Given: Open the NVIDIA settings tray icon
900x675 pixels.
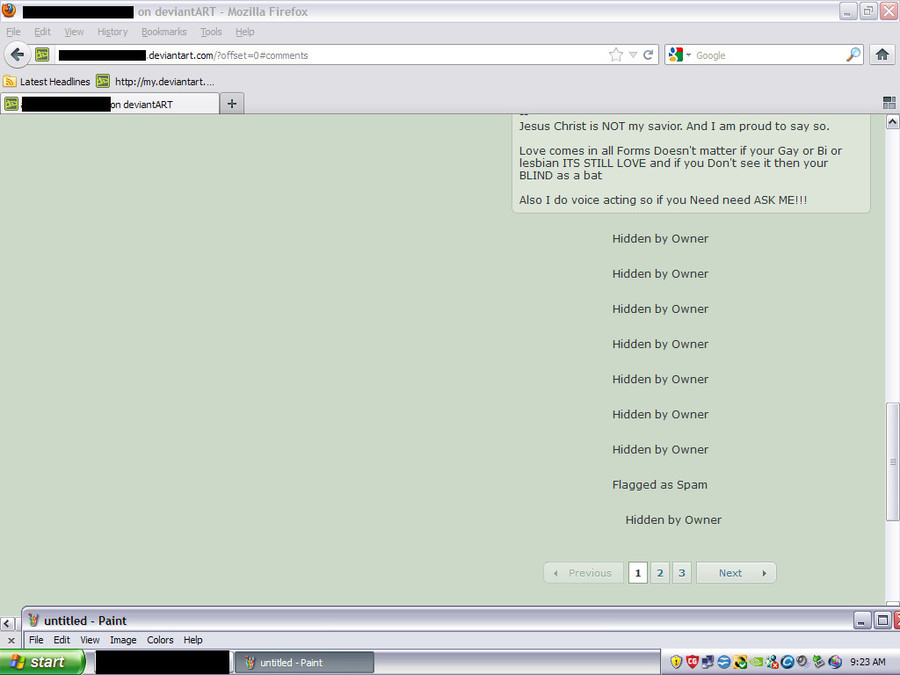Looking at the screenshot, I should [x=757, y=662].
